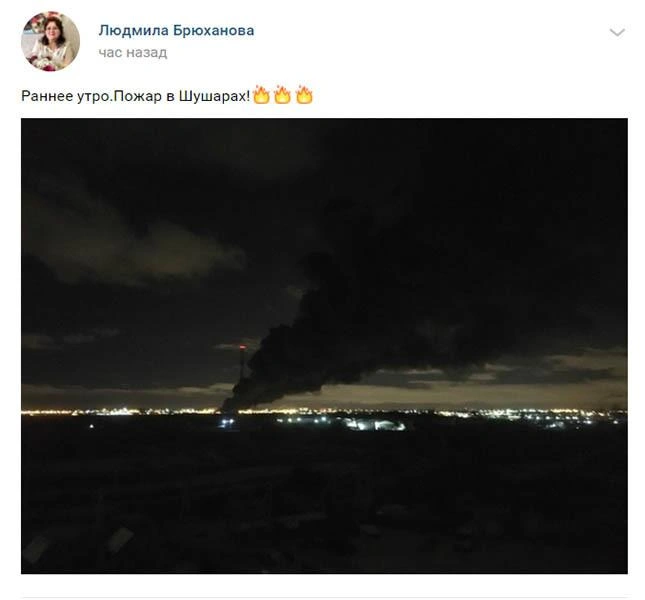Click the word "Пожар" in the post text

tap(138, 96)
